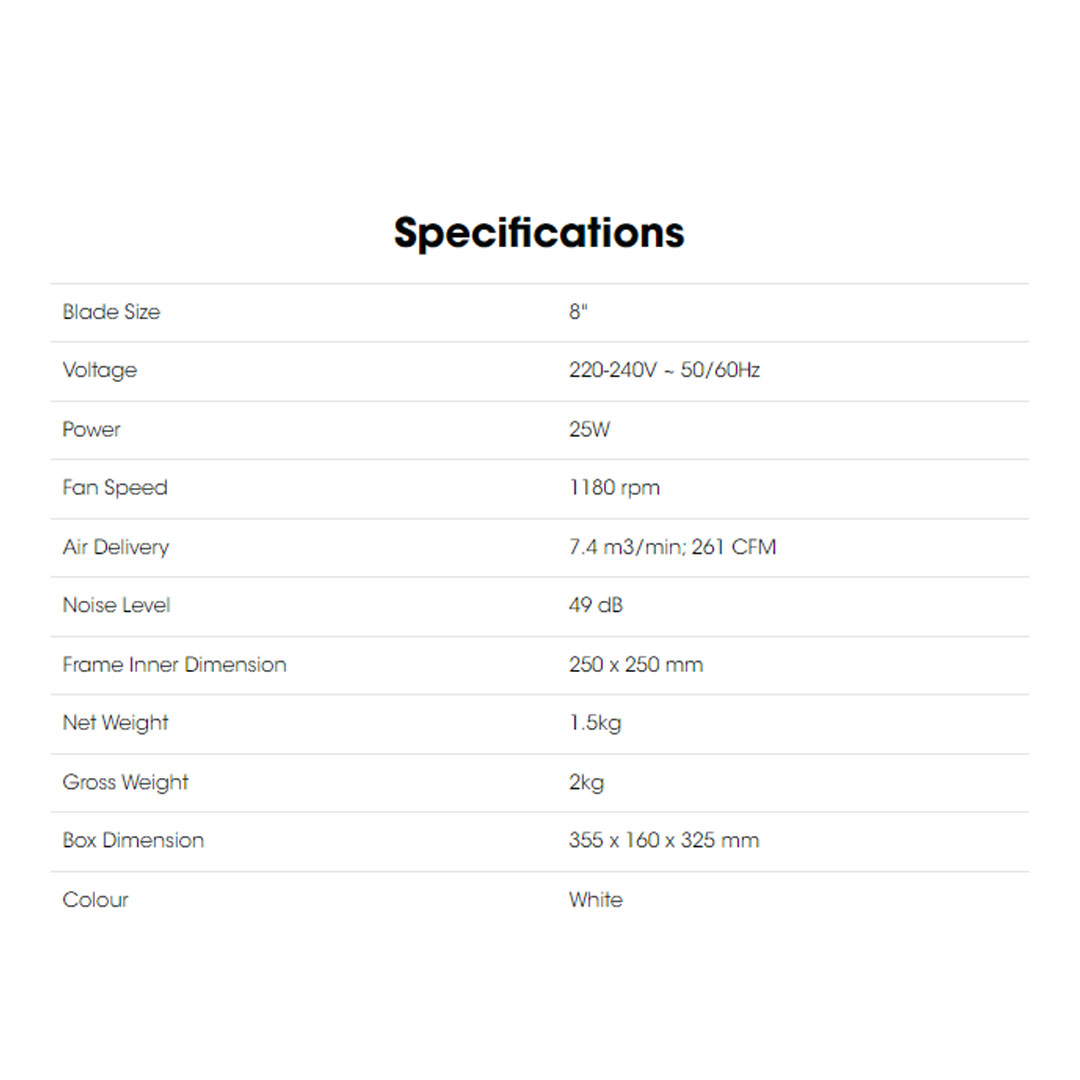Click the 220-240V ~ 50/60Hz value
This screenshot has height=1080, width=1080.
coord(664,371)
